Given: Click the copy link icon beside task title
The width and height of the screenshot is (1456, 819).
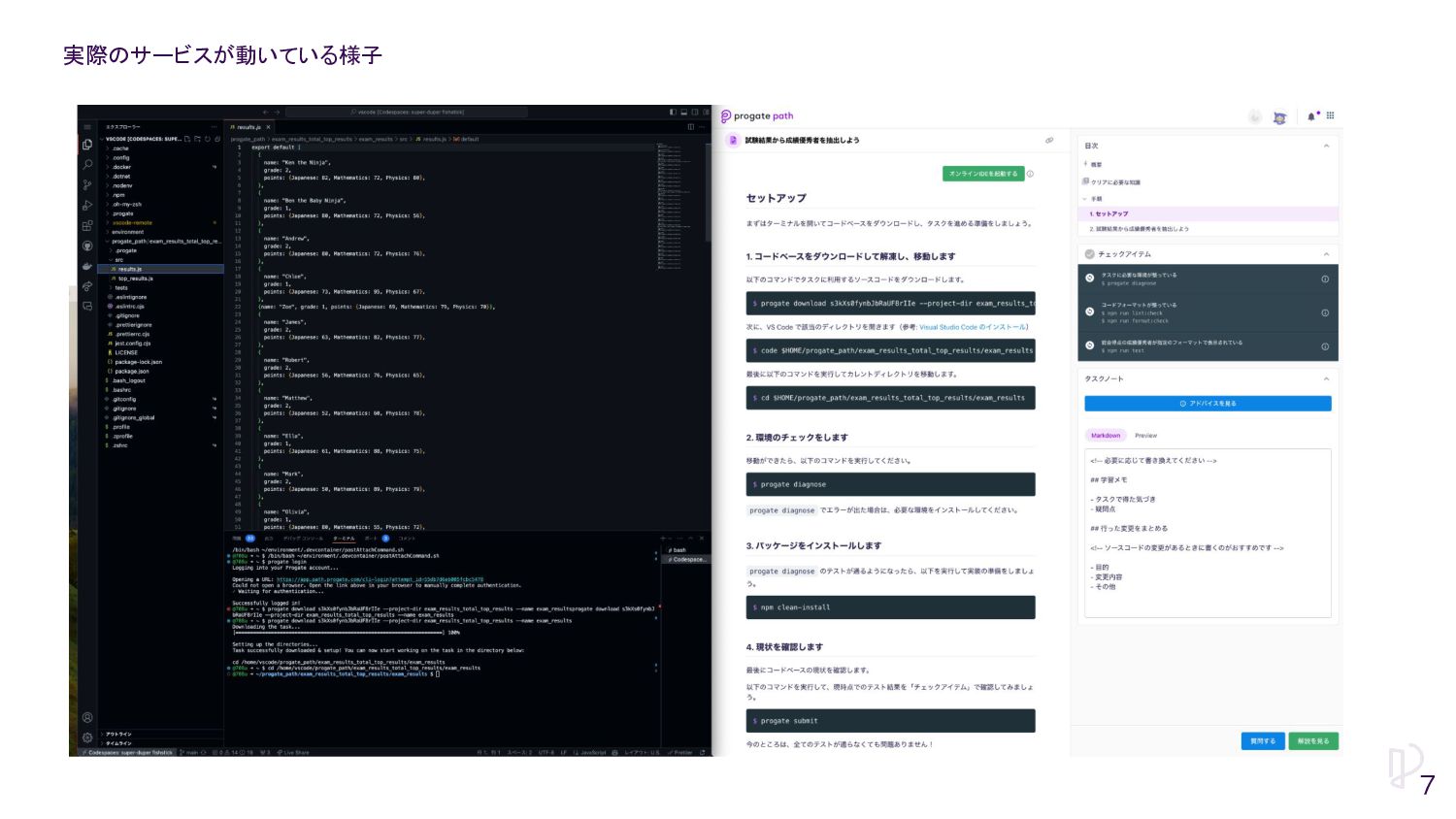Looking at the screenshot, I should [x=1049, y=141].
